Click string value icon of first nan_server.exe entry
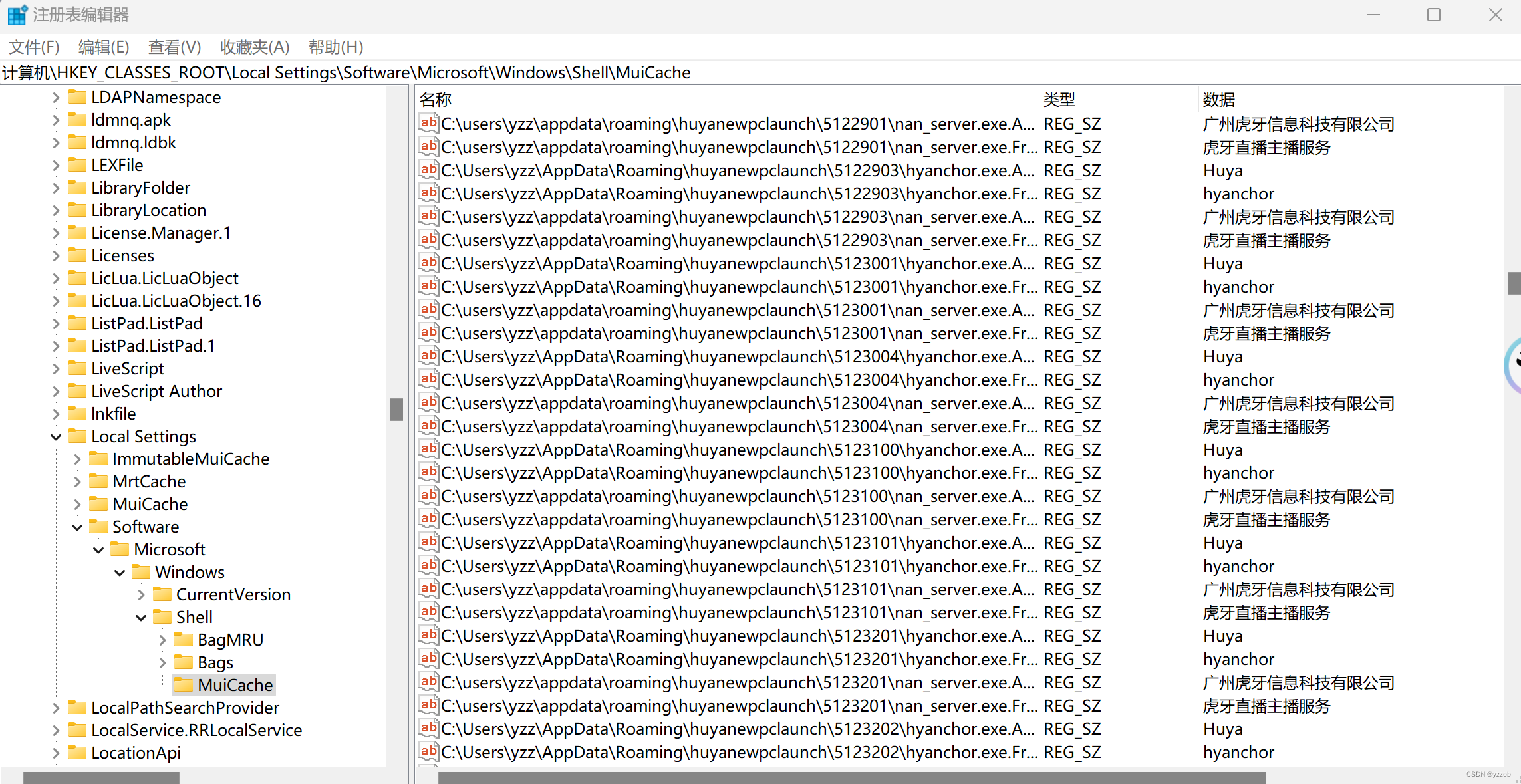Viewport: 1521px width, 784px height. [428, 124]
